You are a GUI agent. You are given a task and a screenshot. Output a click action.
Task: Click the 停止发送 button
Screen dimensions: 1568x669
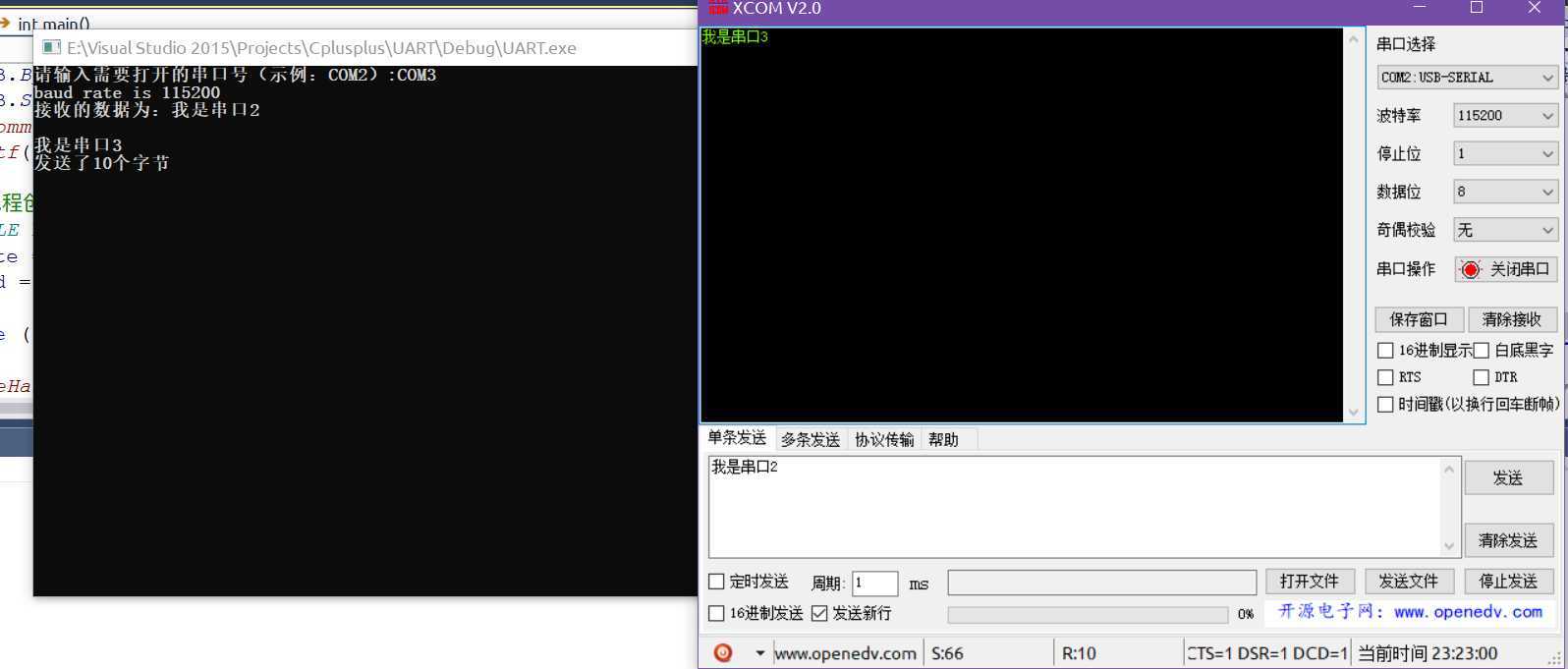[1508, 581]
